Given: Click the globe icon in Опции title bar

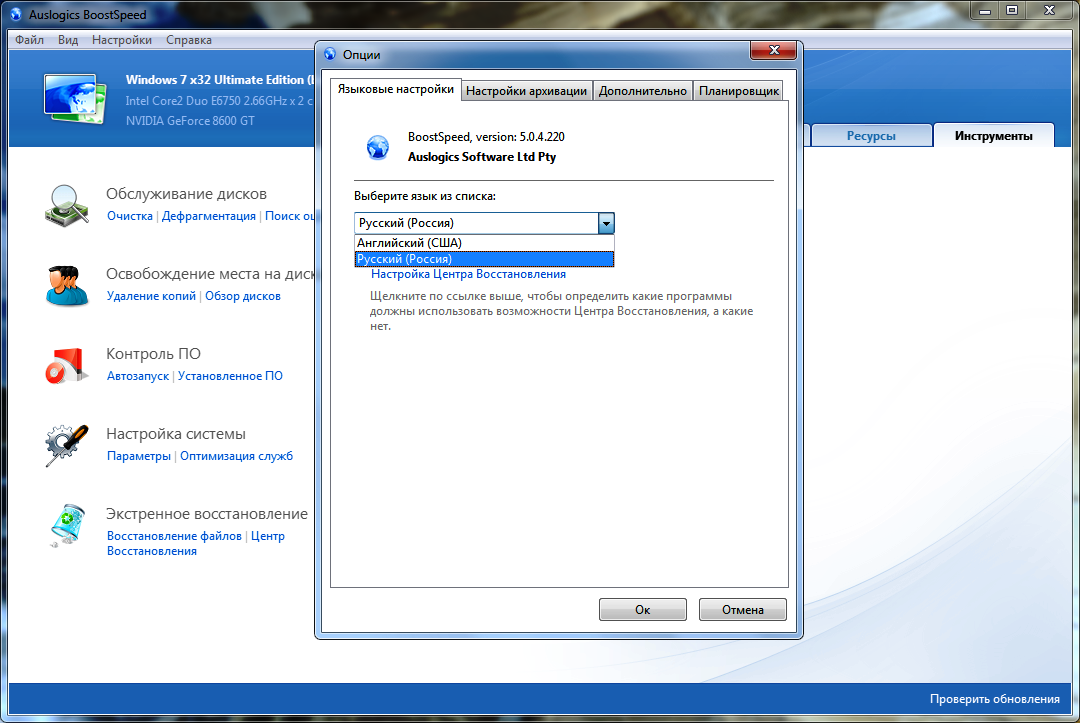Looking at the screenshot, I should pyautogui.click(x=330, y=54).
